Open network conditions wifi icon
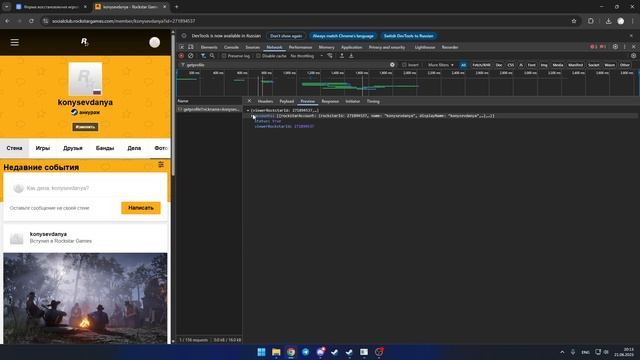 330,56
